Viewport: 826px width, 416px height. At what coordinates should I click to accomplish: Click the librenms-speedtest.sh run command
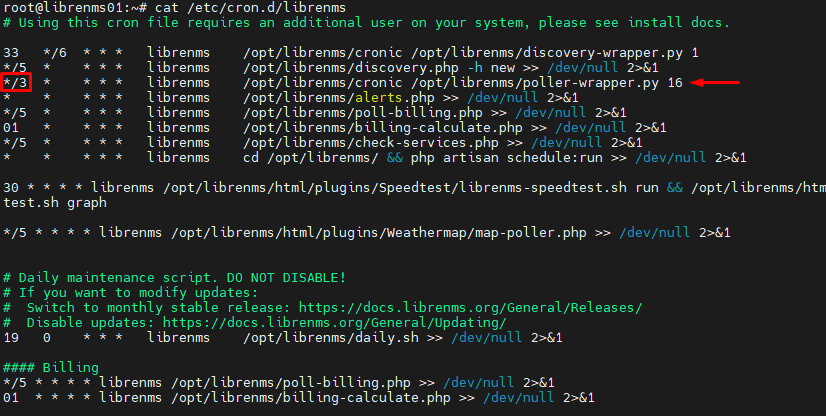coord(411,187)
